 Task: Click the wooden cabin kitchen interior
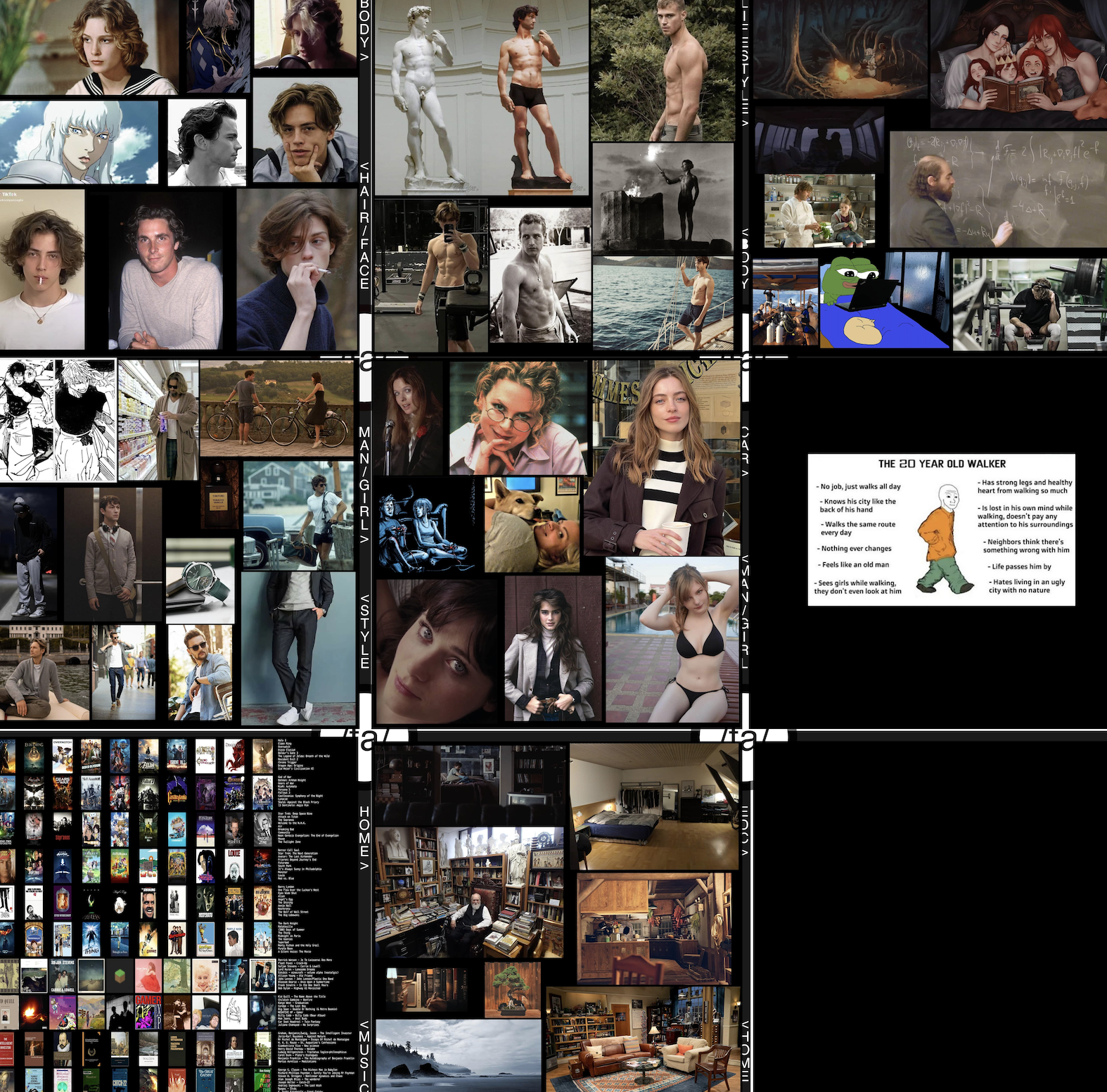[654, 928]
